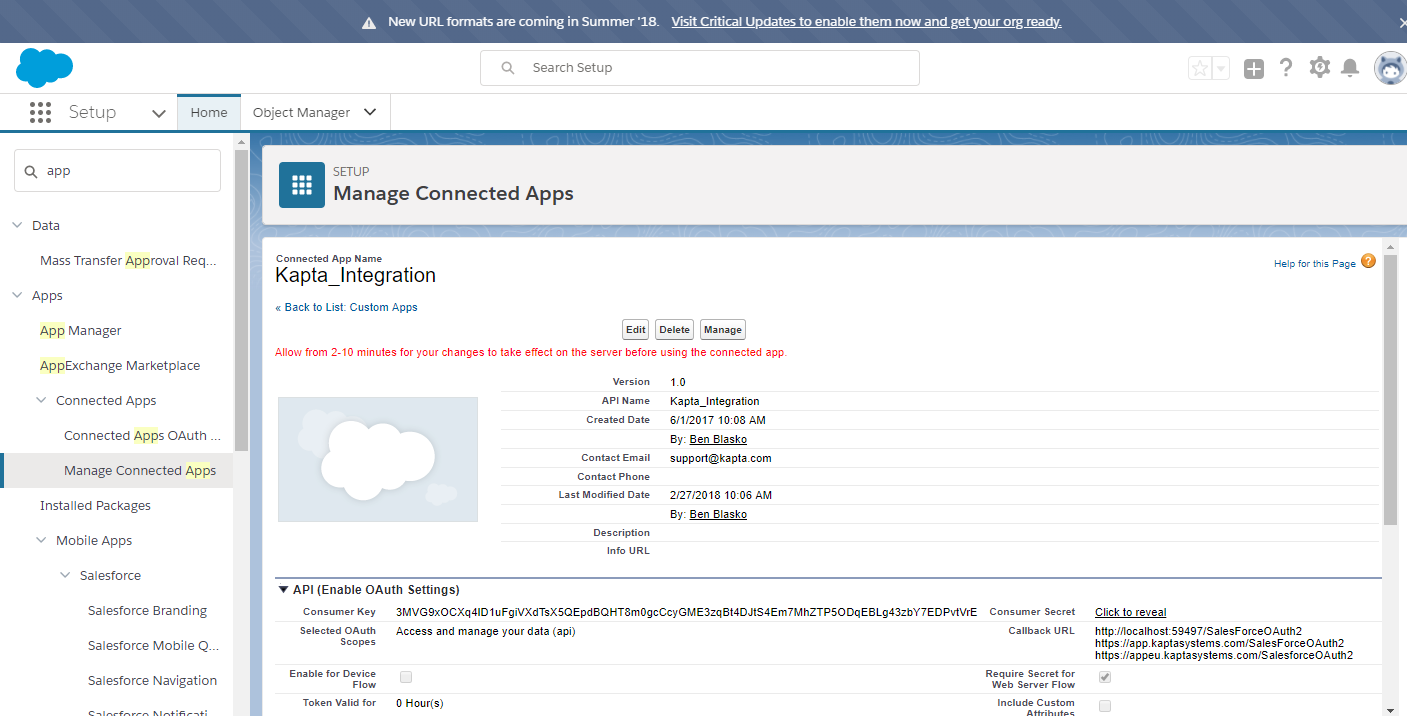Screen dimensions: 1407x716
Task: Open AppExchange Marketplace in sidebar
Action: pos(120,365)
